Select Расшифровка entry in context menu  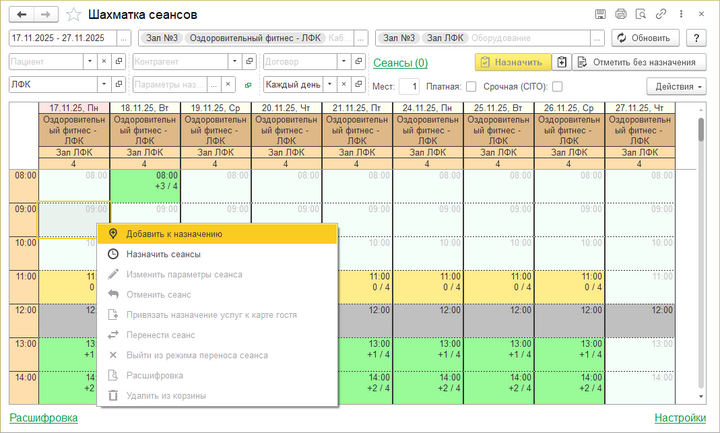pyautogui.click(x=217, y=375)
